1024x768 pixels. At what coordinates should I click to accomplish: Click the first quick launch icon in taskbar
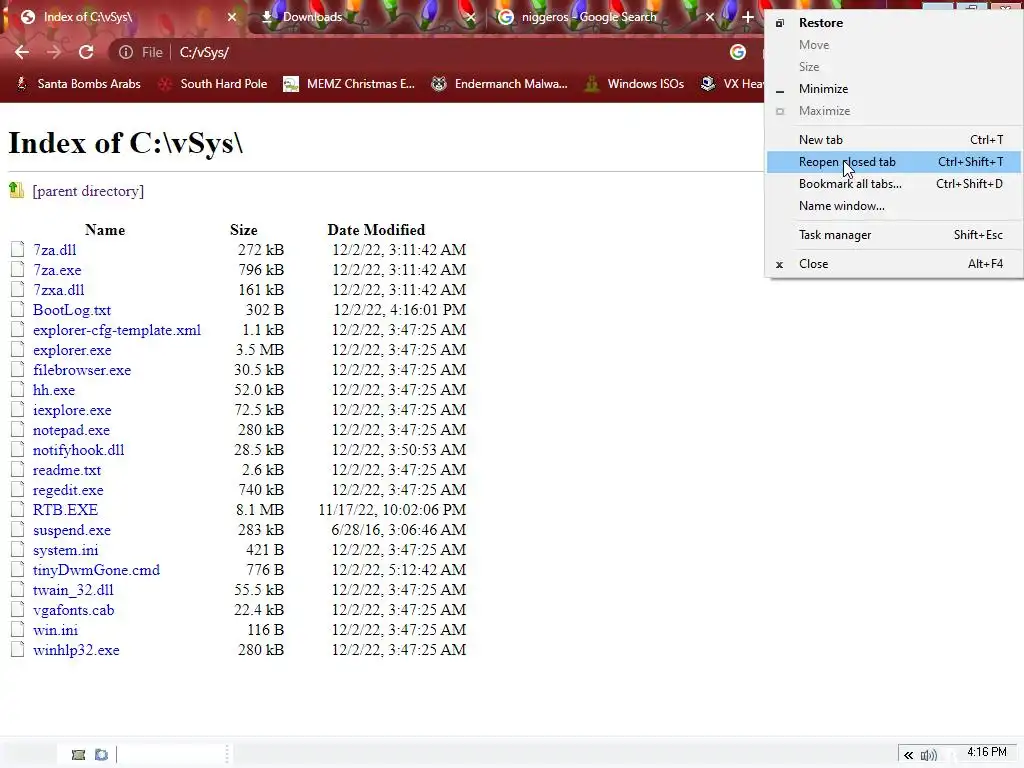pos(78,755)
